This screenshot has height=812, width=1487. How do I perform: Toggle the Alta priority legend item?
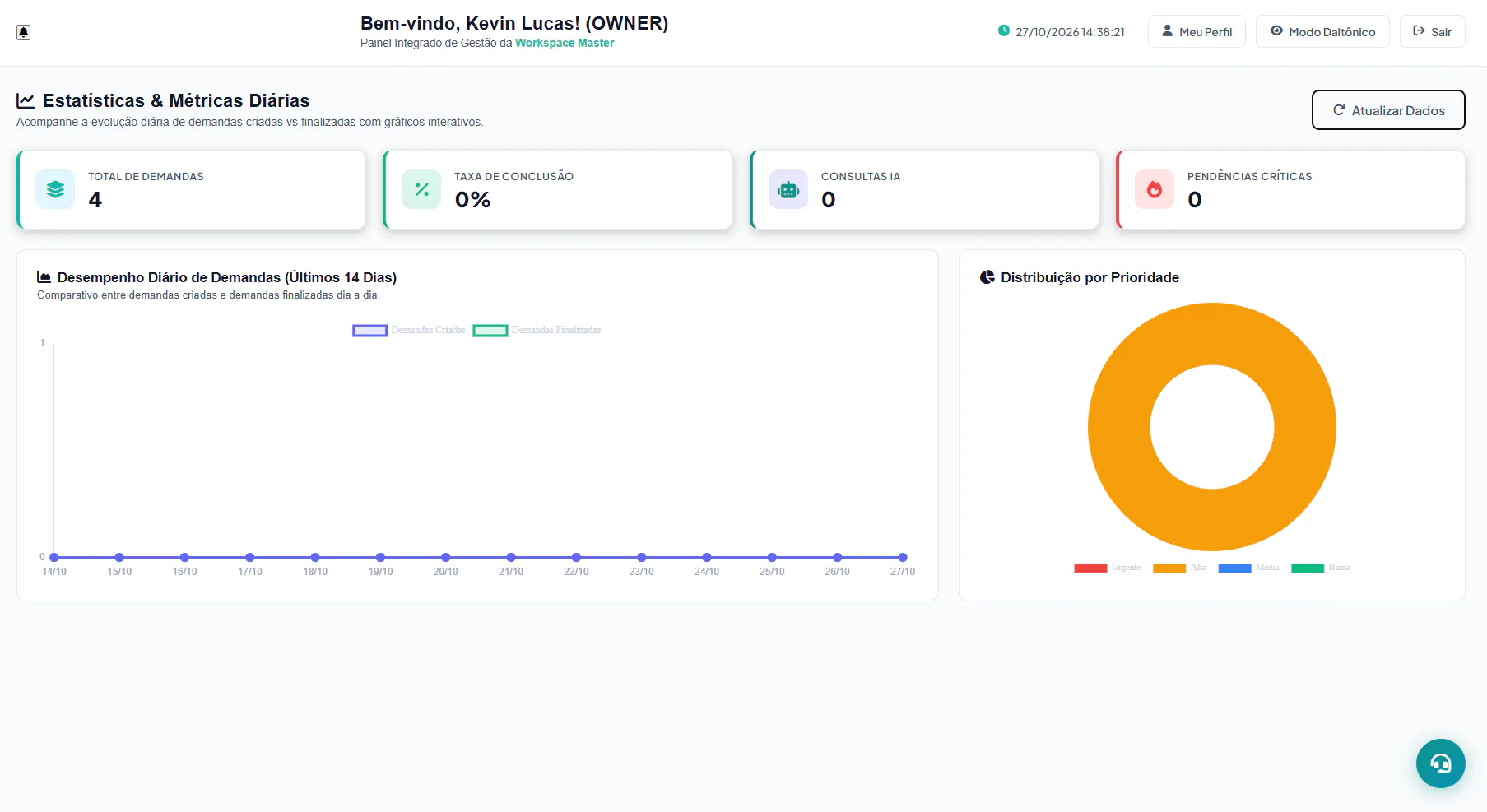point(1179,568)
